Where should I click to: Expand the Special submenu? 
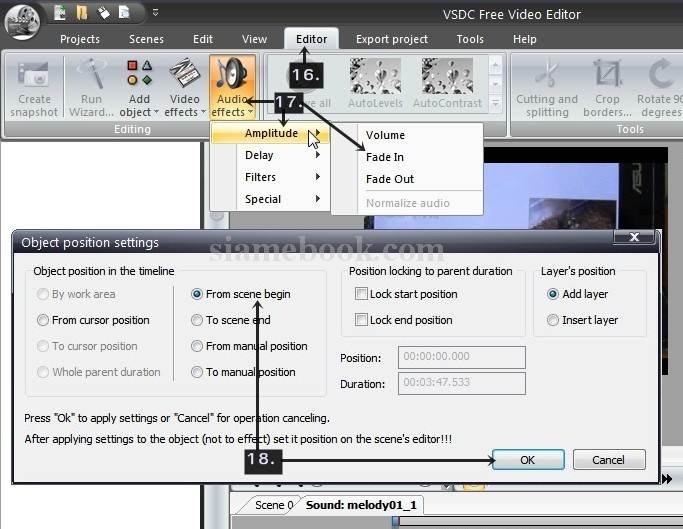(x=270, y=199)
